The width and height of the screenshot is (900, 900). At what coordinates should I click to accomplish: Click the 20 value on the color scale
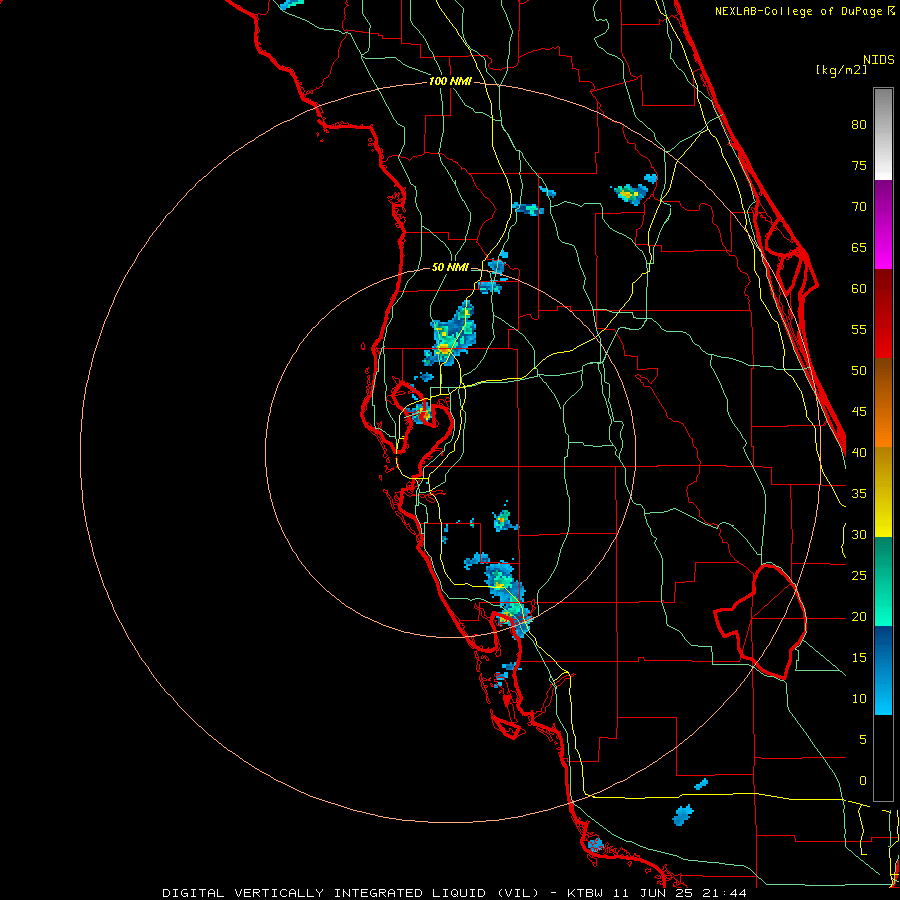(x=859, y=617)
